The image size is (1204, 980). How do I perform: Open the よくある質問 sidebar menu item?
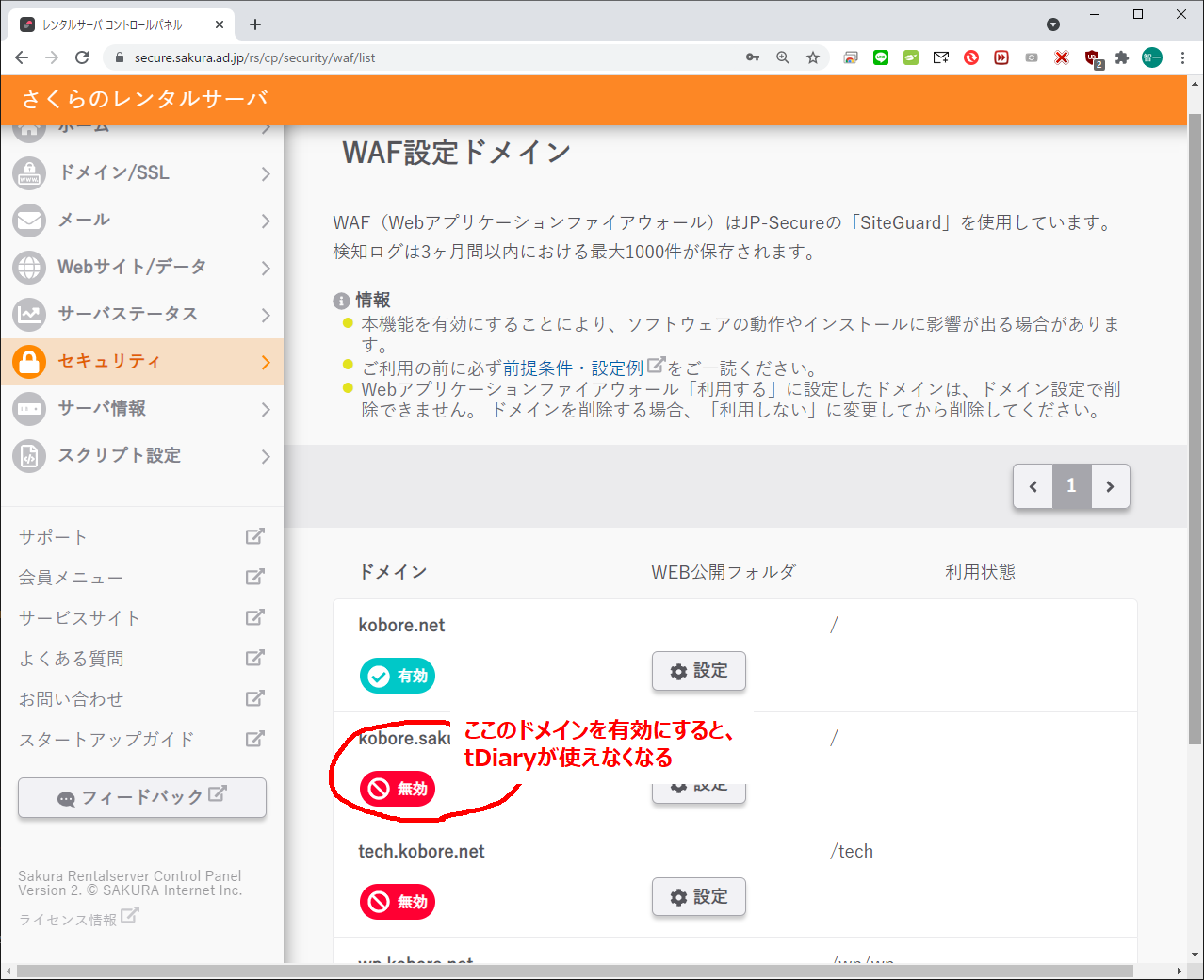[x=72, y=659]
